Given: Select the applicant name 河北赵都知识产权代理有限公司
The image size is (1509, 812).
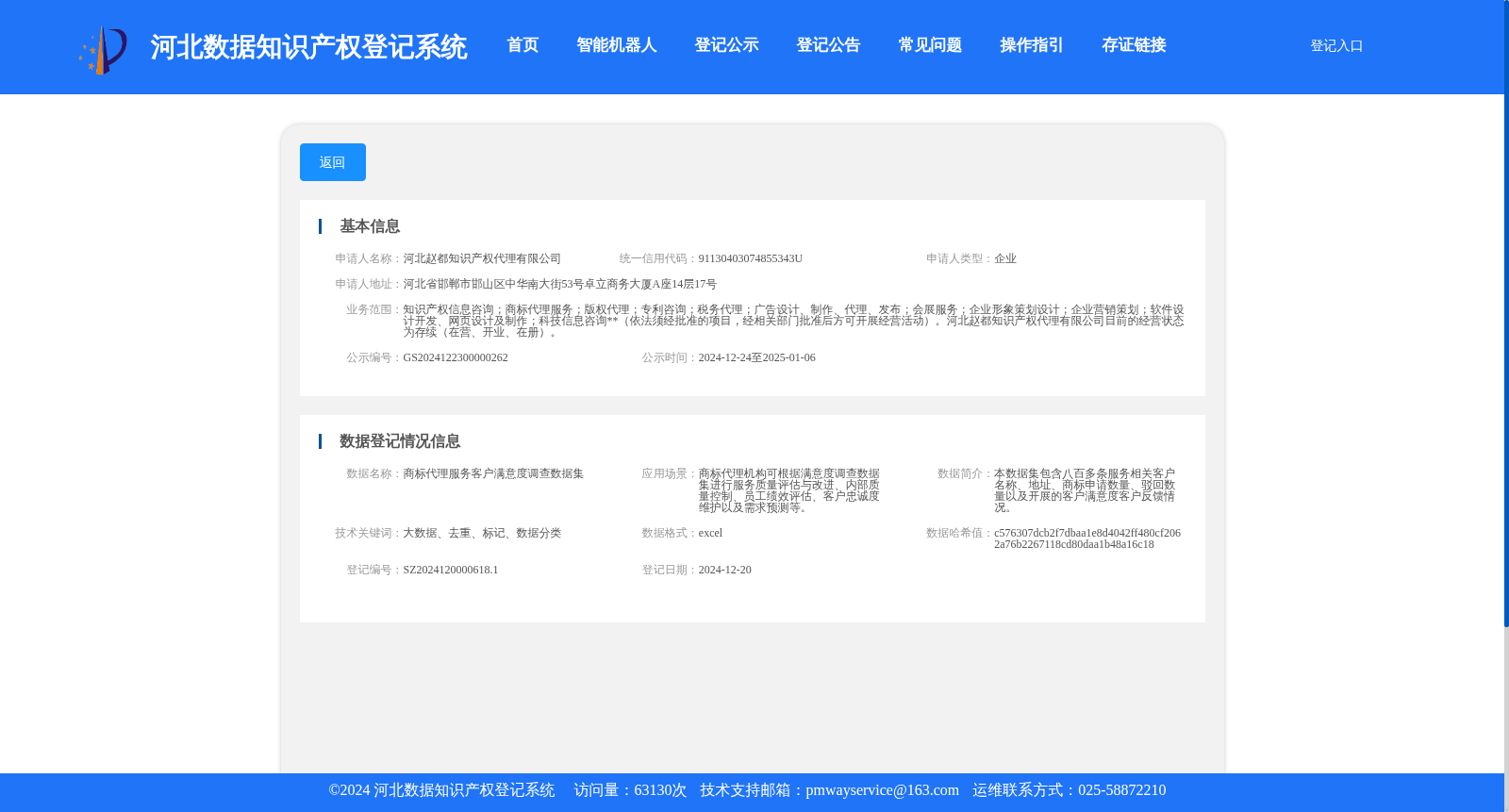Looking at the screenshot, I should 482,258.
